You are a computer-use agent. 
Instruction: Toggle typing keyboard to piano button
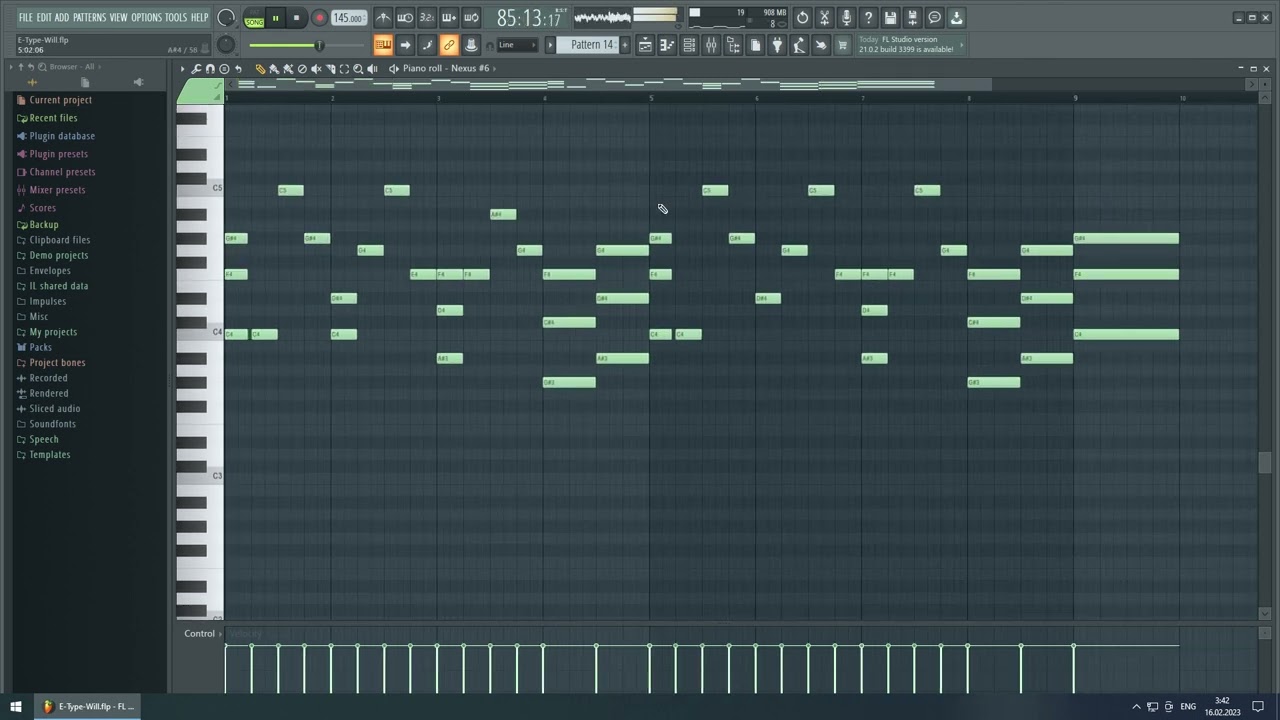(383, 45)
